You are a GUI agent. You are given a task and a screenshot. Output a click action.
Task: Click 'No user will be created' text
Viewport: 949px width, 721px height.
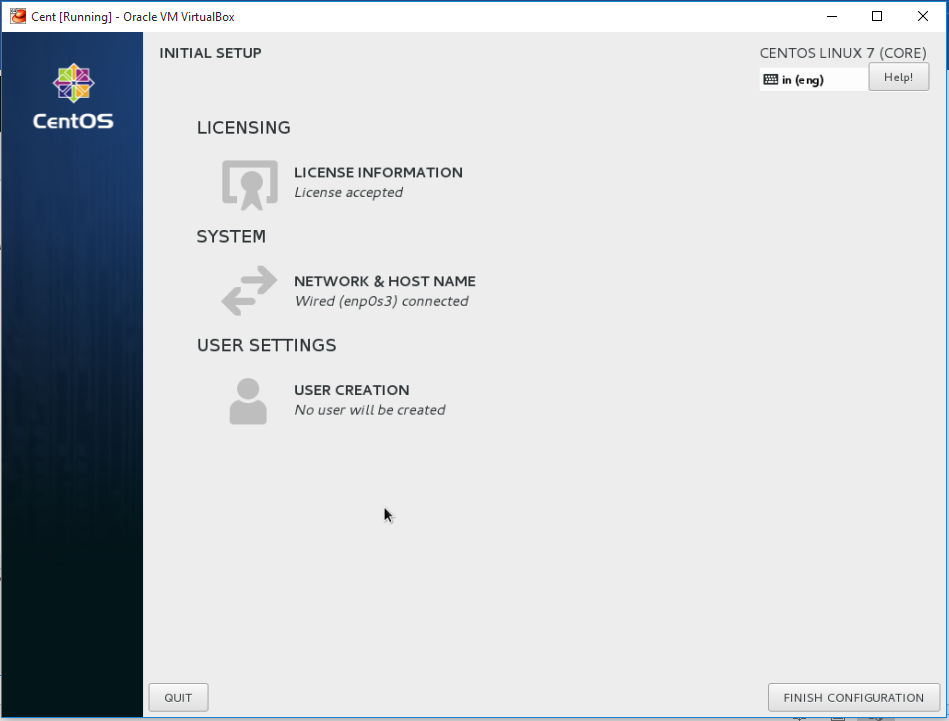[370, 410]
